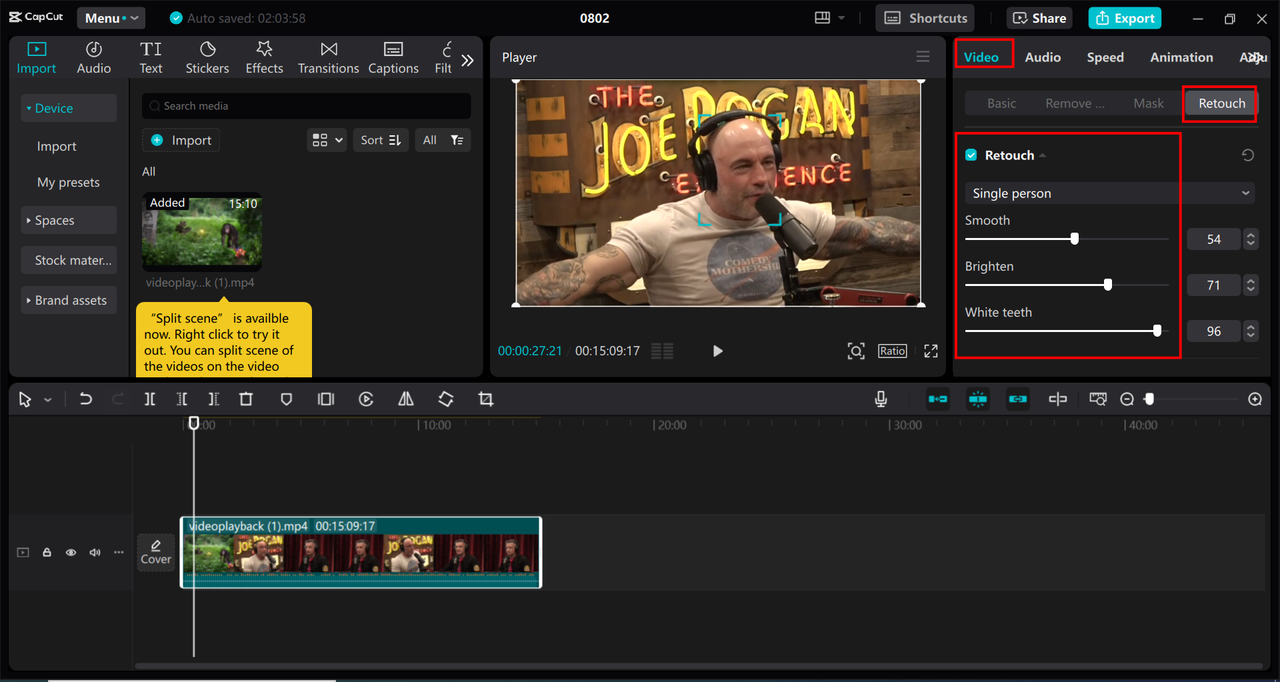Click the Mirror flip icon in timeline toolbar
This screenshot has width=1280, height=682.
406,399
